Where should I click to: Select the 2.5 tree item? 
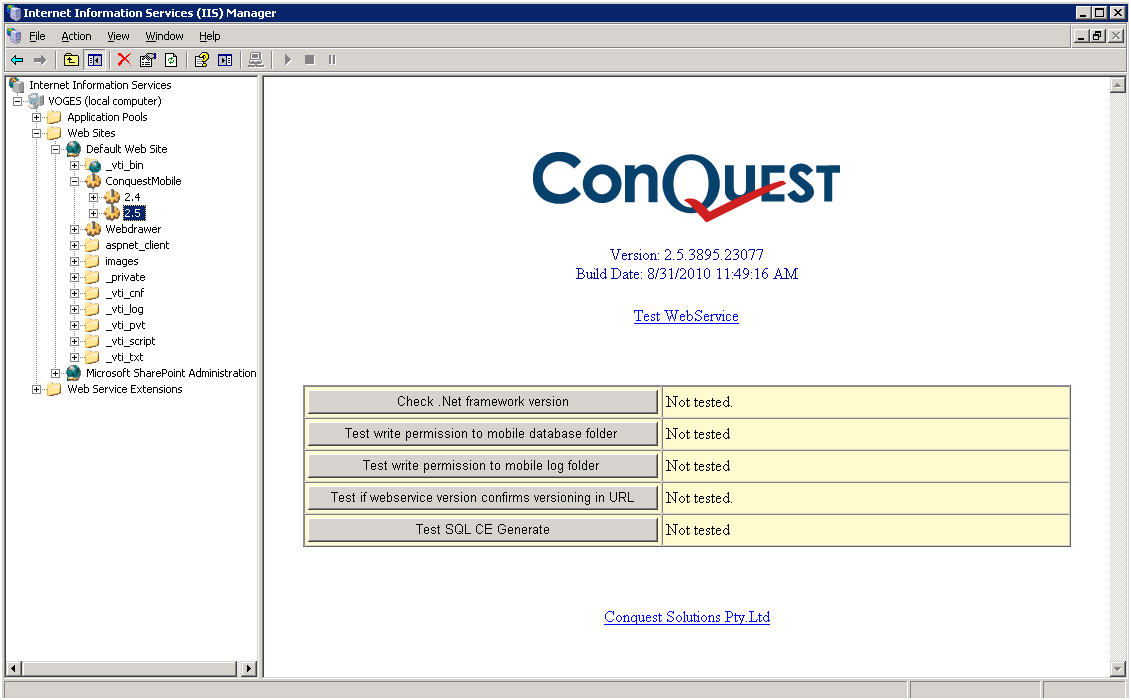click(x=133, y=213)
